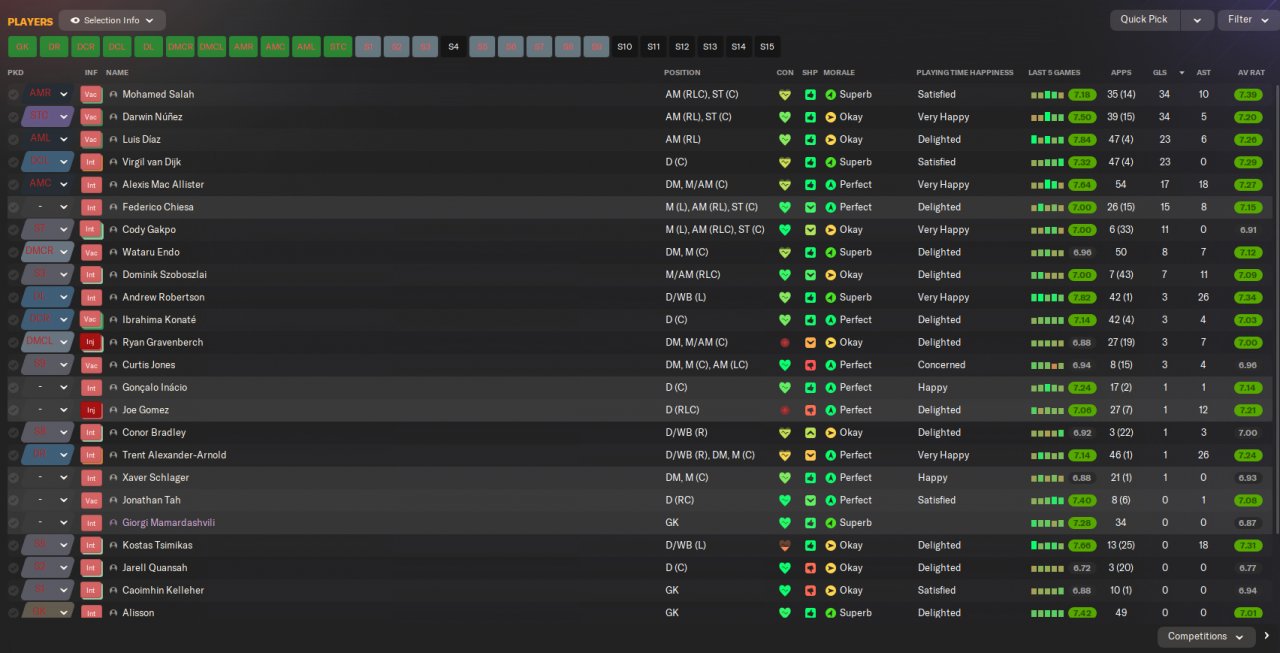Toggle the pick checkbox for Joe Gomez
The image size is (1280, 653).
13,410
